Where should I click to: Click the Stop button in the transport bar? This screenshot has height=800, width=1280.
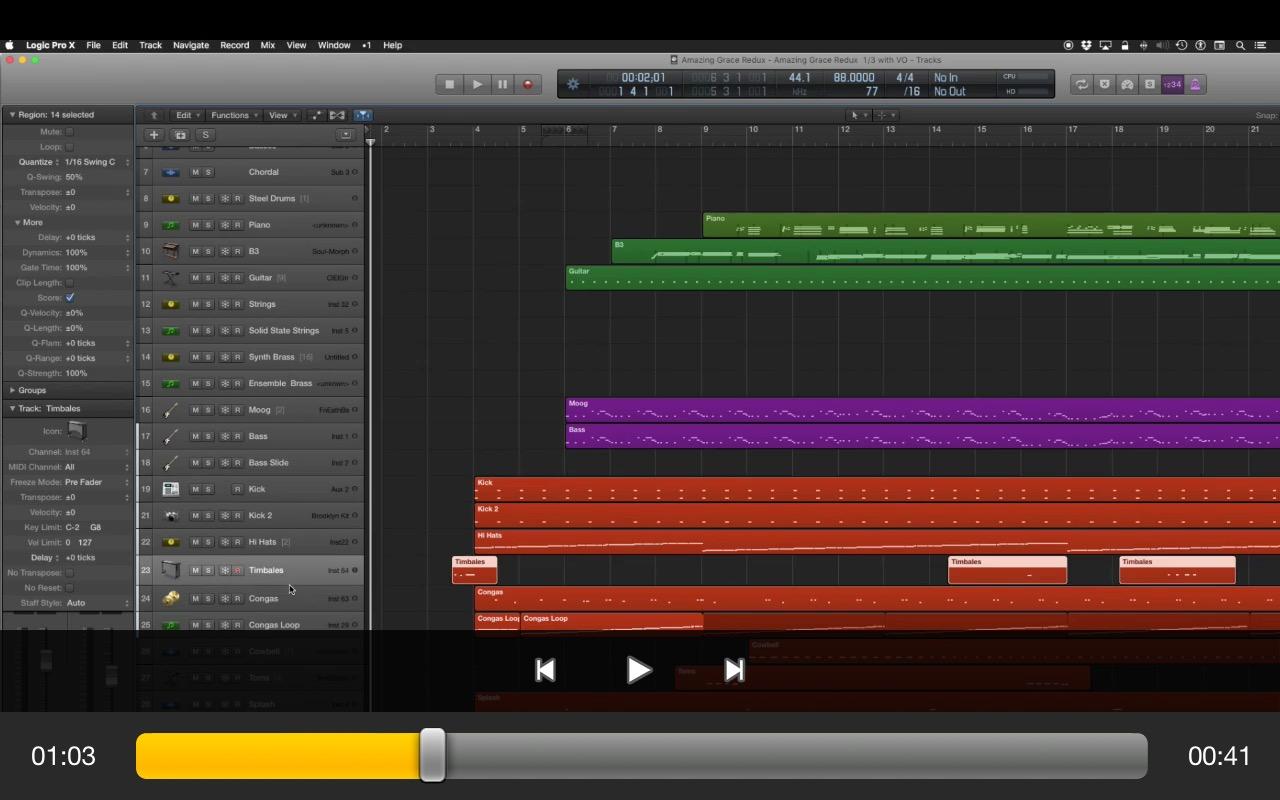pos(450,85)
